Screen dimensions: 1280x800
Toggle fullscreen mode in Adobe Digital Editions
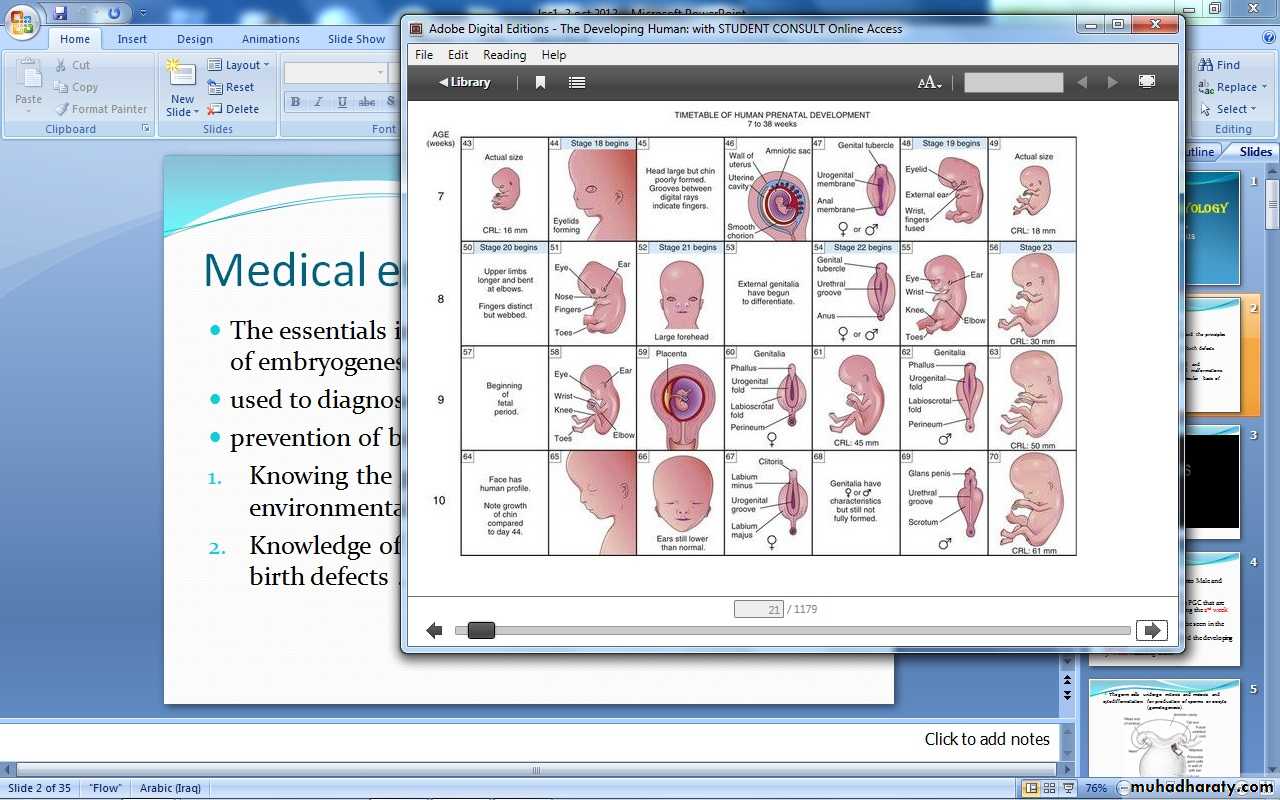(x=1147, y=82)
